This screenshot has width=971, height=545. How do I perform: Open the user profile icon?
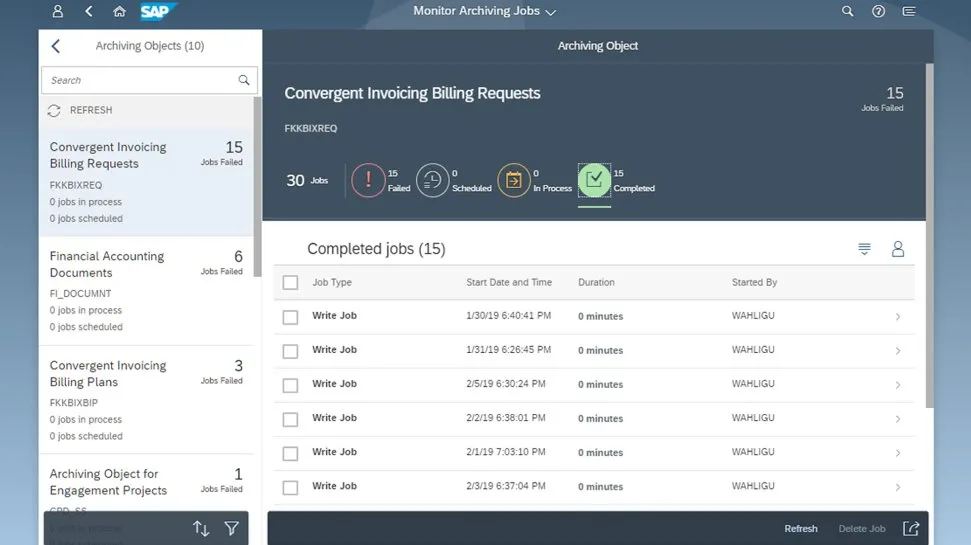tap(57, 11)
